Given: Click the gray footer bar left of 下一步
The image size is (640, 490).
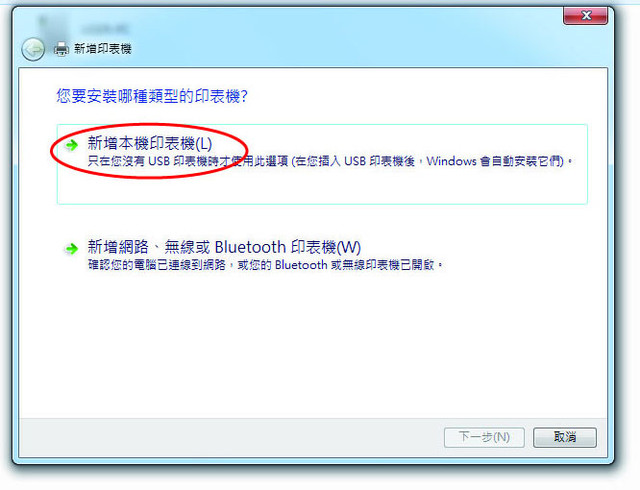Looking at the screenshot, I should click(x=231, y=437).
